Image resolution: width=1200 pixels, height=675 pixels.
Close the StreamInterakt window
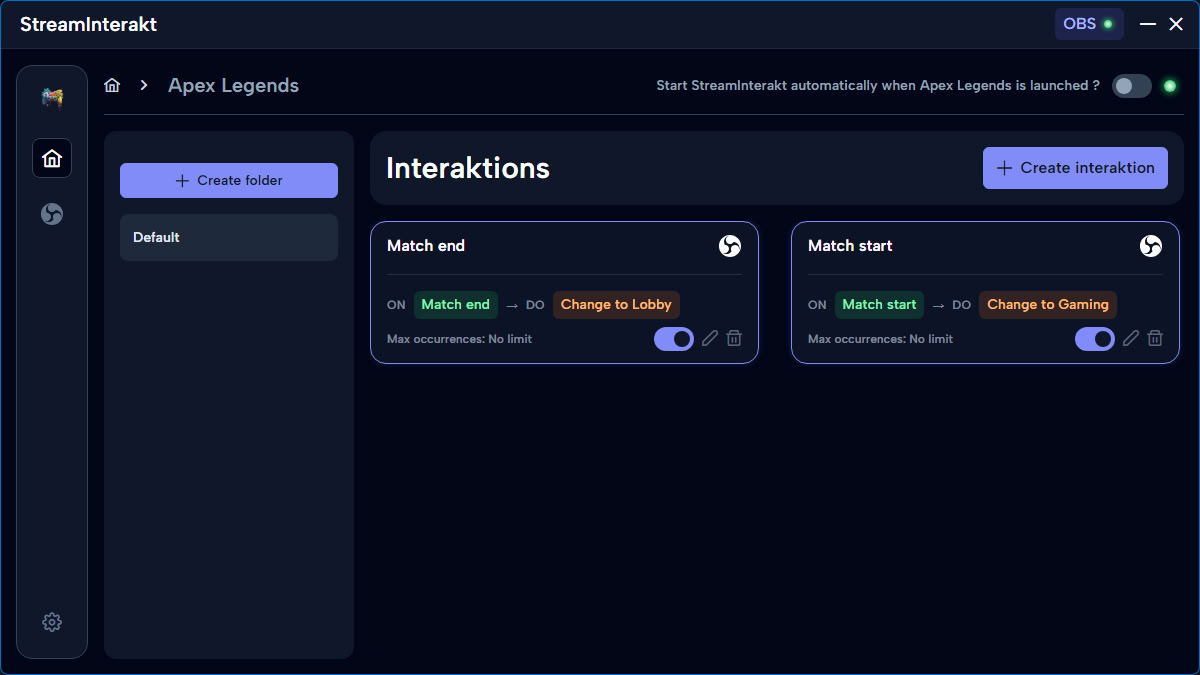pyautogui.click(x=1176, y=24)
